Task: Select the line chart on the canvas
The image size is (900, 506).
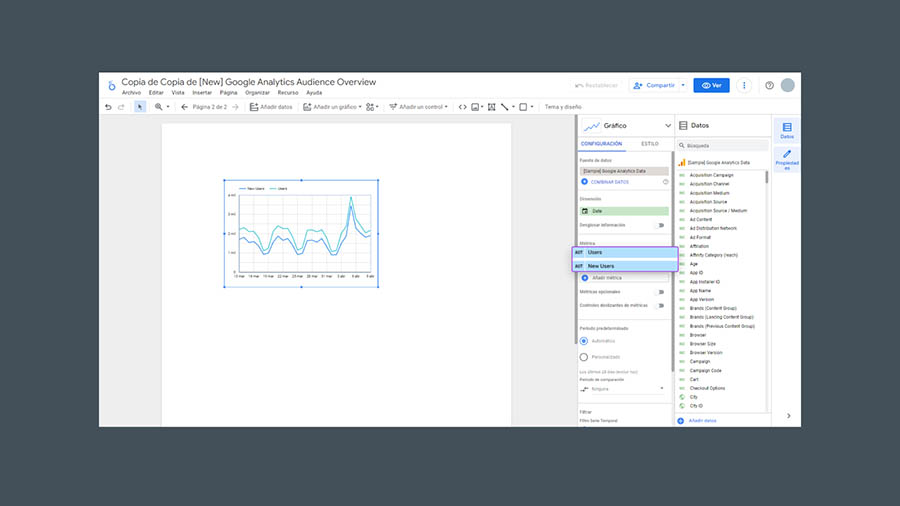Action: click(301, 233)
